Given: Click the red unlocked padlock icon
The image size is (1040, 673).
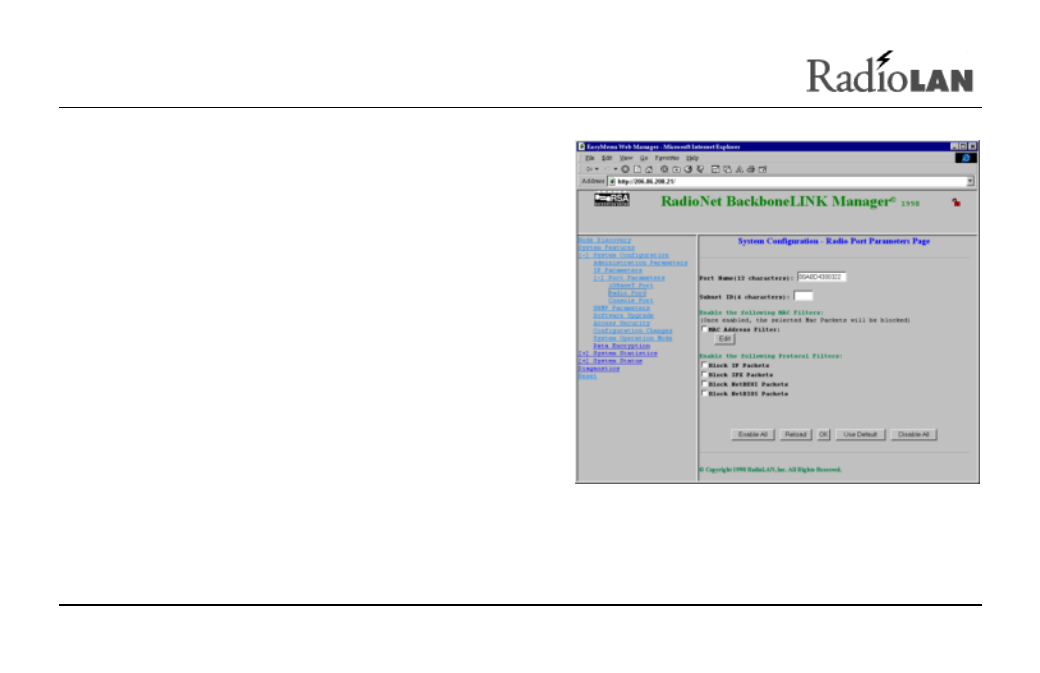Looking at the screenshot, I should click(956, 202).
